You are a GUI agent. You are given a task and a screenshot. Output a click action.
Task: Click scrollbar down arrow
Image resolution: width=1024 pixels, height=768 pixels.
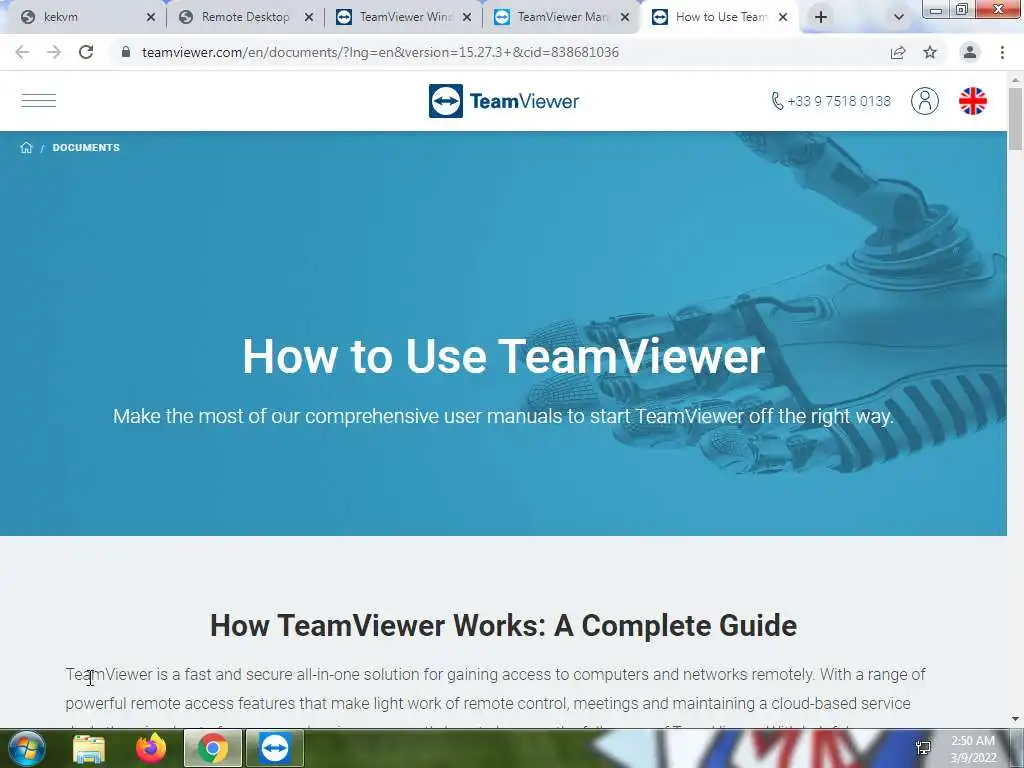(x=1016, y=719)
